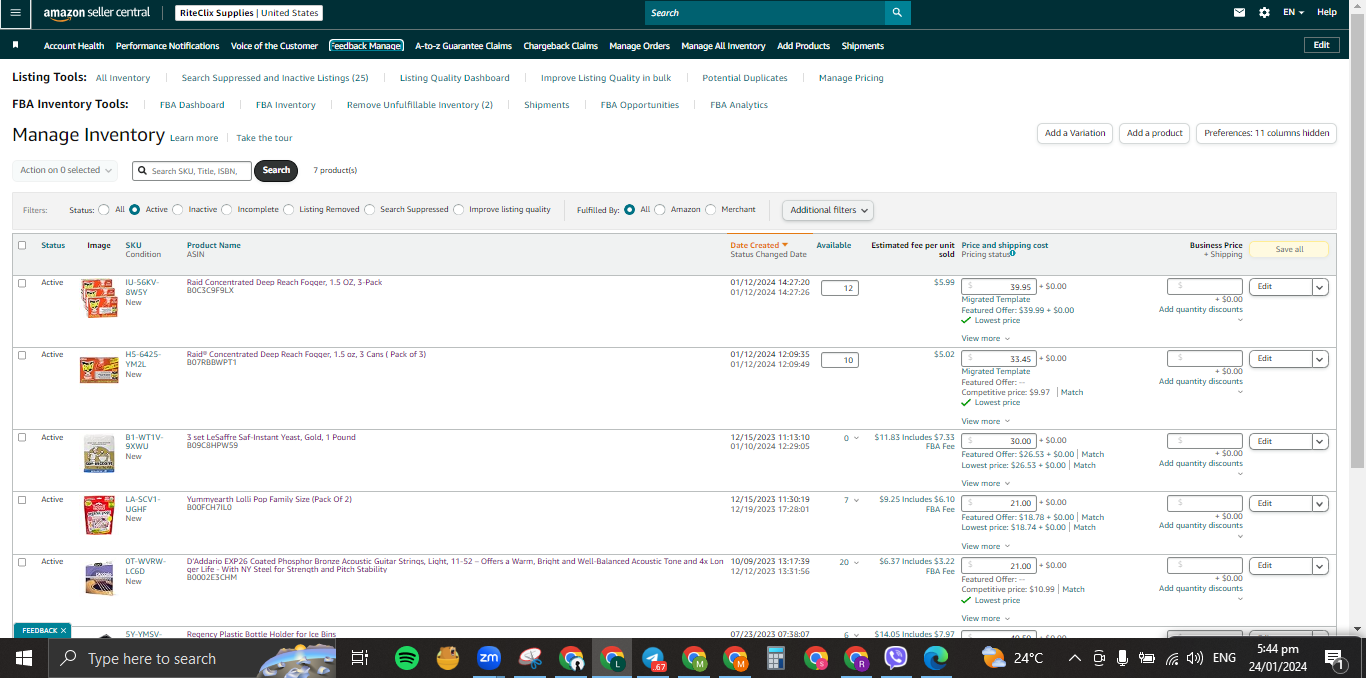
Task: Open Edit dropdown arrow for Yummyearth Lolli Pop row
Action: pos(1320,503)
